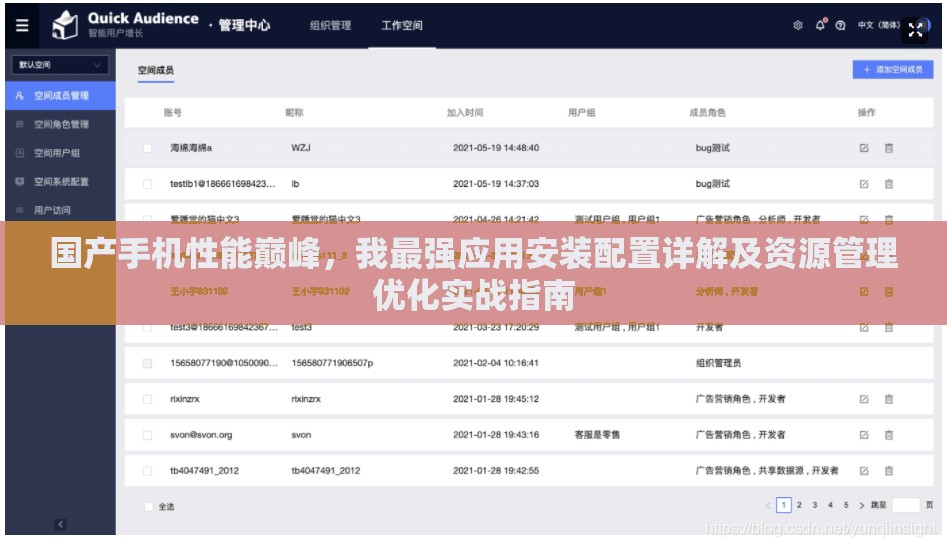Open 空间系统配置 in the sidebar

click(x=60, y=182)
